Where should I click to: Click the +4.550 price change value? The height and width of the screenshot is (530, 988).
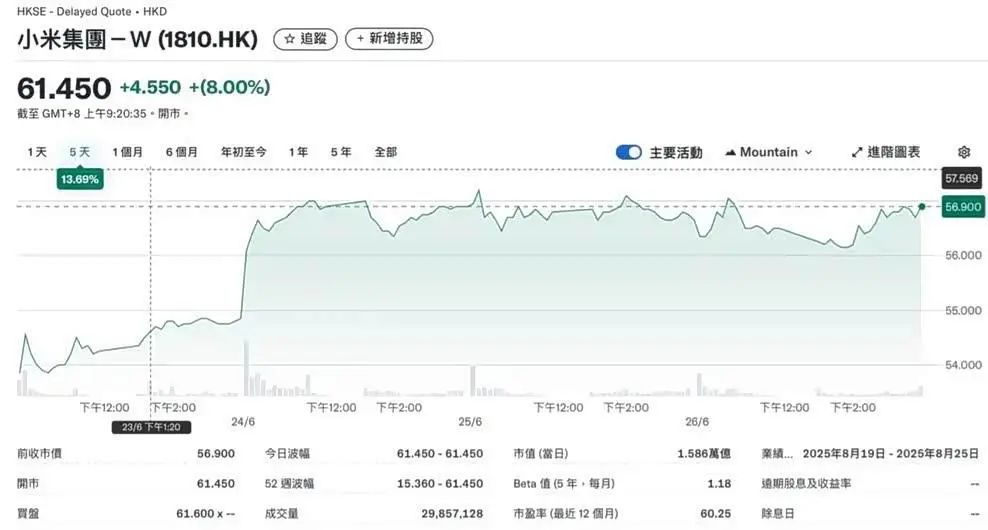pos(150,88)
